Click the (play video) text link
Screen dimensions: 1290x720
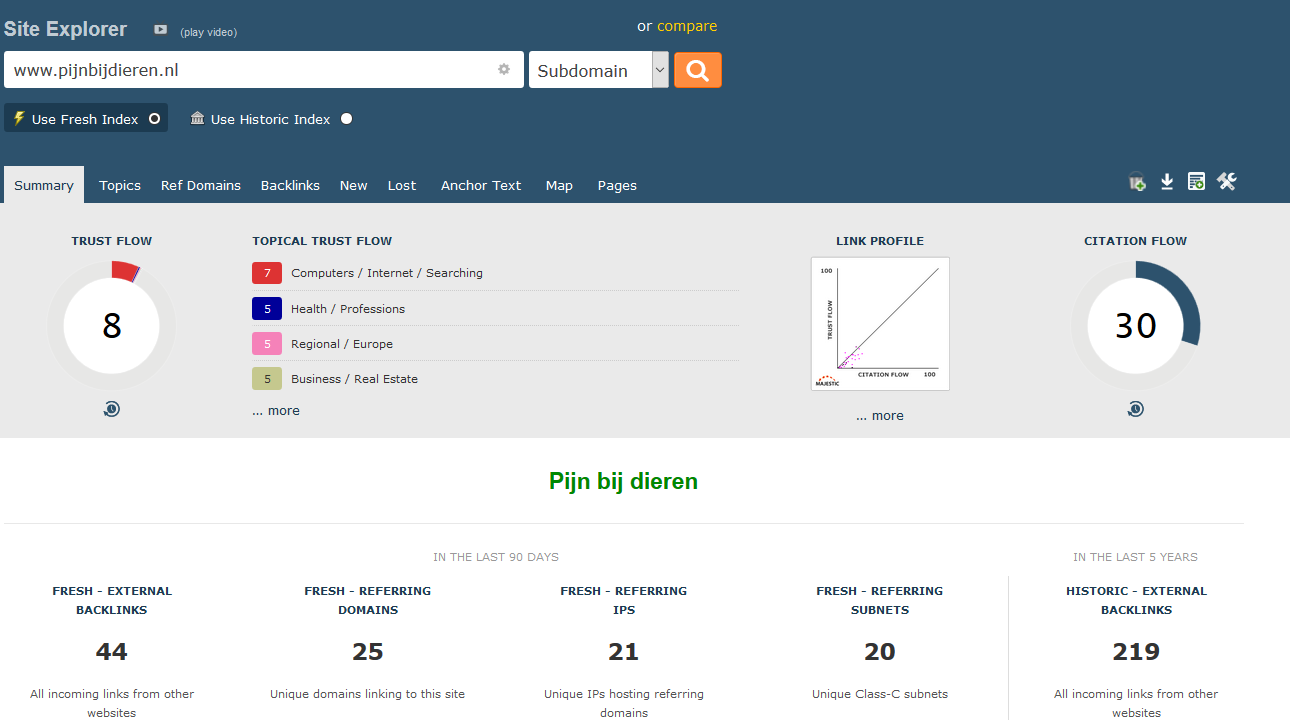click(x=208, y=32)
